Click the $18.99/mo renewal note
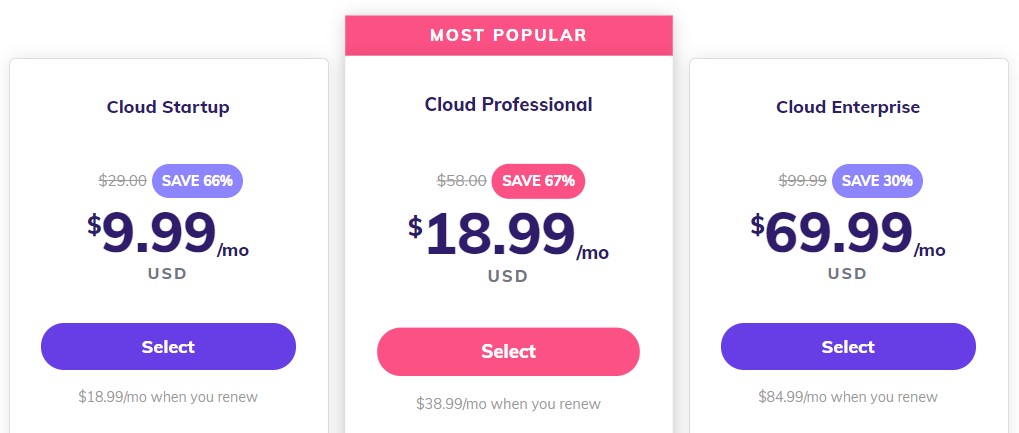1019x433 pixels. (168, 397)
